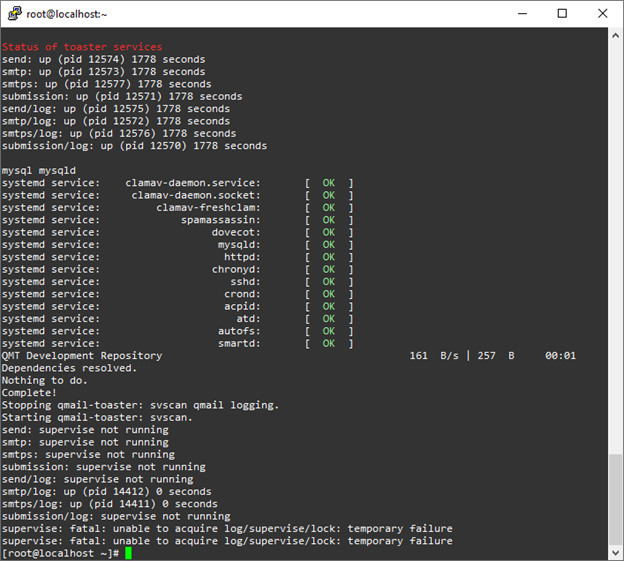Screen dimensions: 624x561
Task: Click the 'smtps/log: up (pid 12576)' line
Action: click(119, 133)
